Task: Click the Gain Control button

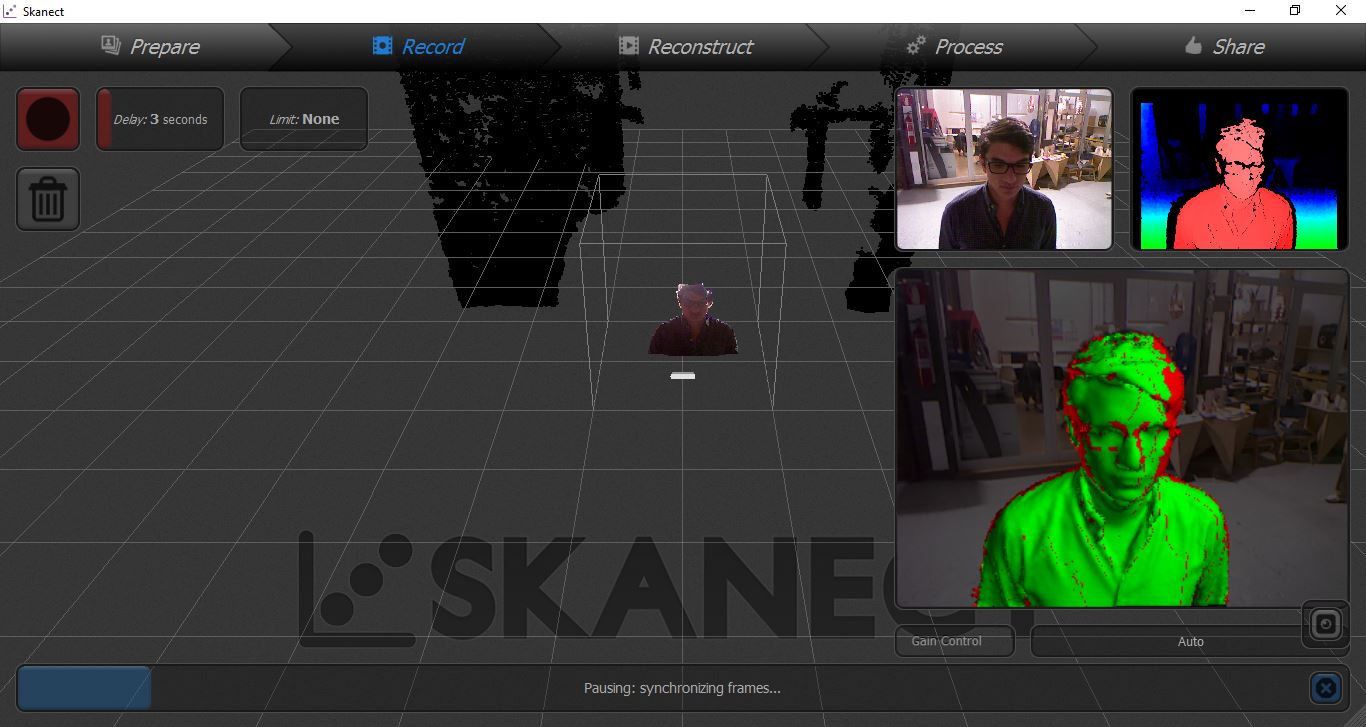Action: 954,641
